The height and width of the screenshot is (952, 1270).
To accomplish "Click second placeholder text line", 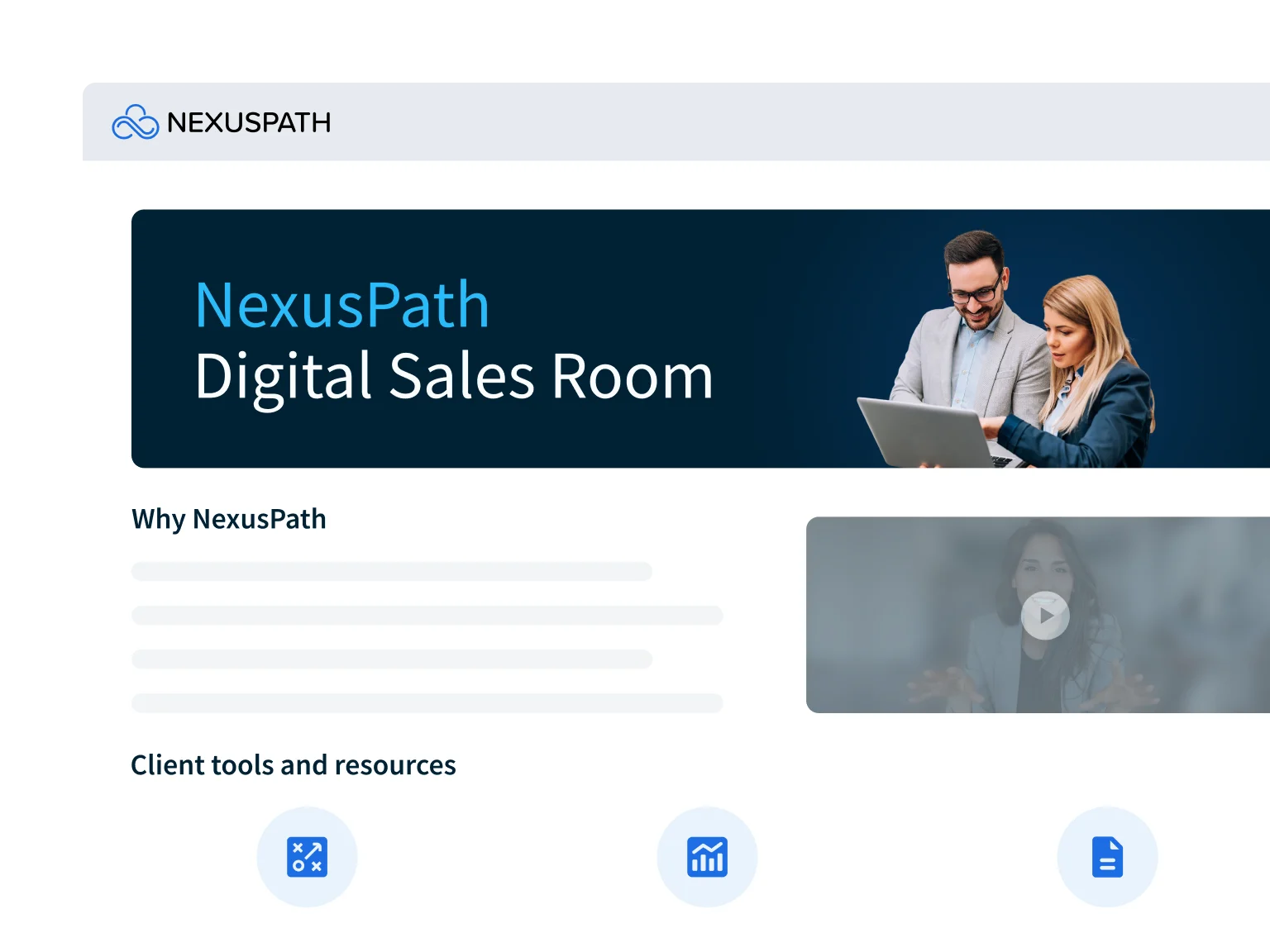I will click(x=427, y=615).
